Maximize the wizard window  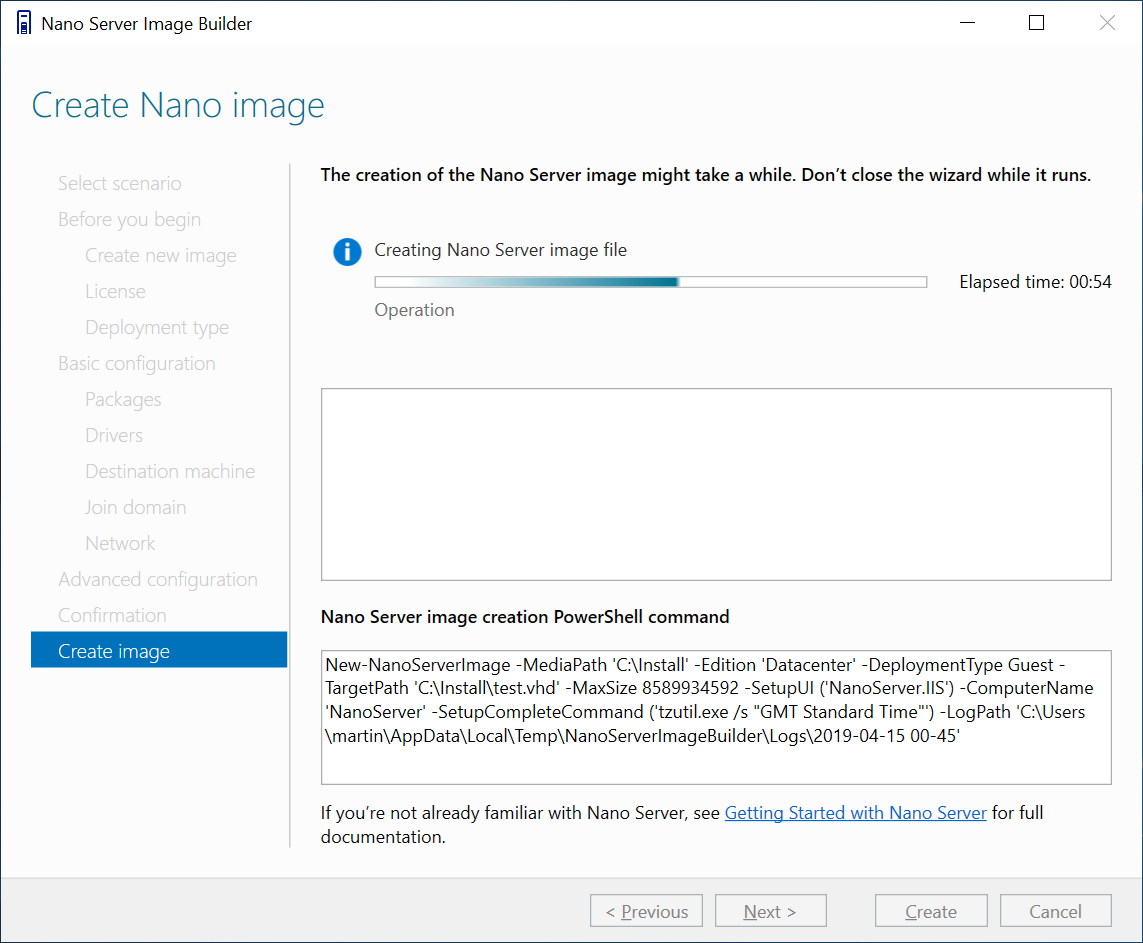(x=1036, y=23)
